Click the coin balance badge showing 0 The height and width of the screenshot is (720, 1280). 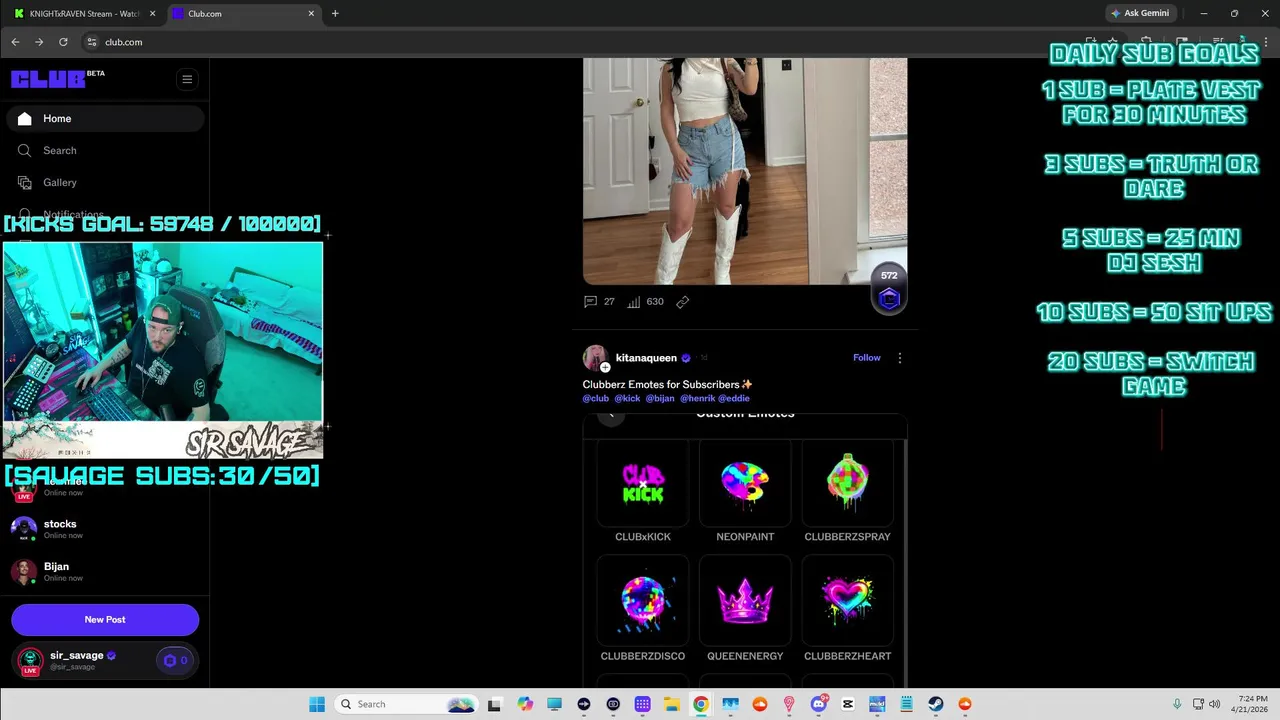[175, 660]
